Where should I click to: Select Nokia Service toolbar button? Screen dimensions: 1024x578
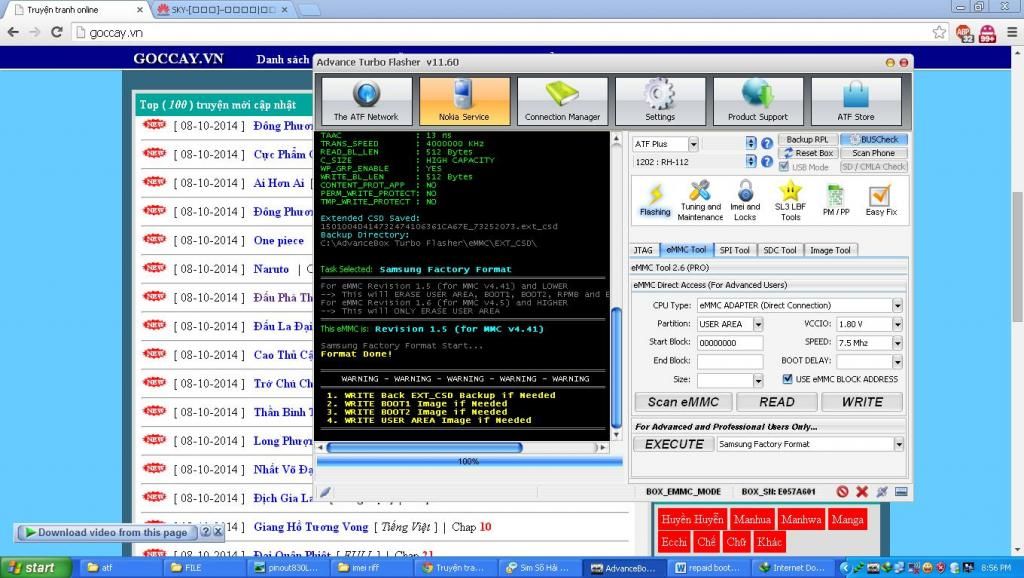(x=464, y=101)
